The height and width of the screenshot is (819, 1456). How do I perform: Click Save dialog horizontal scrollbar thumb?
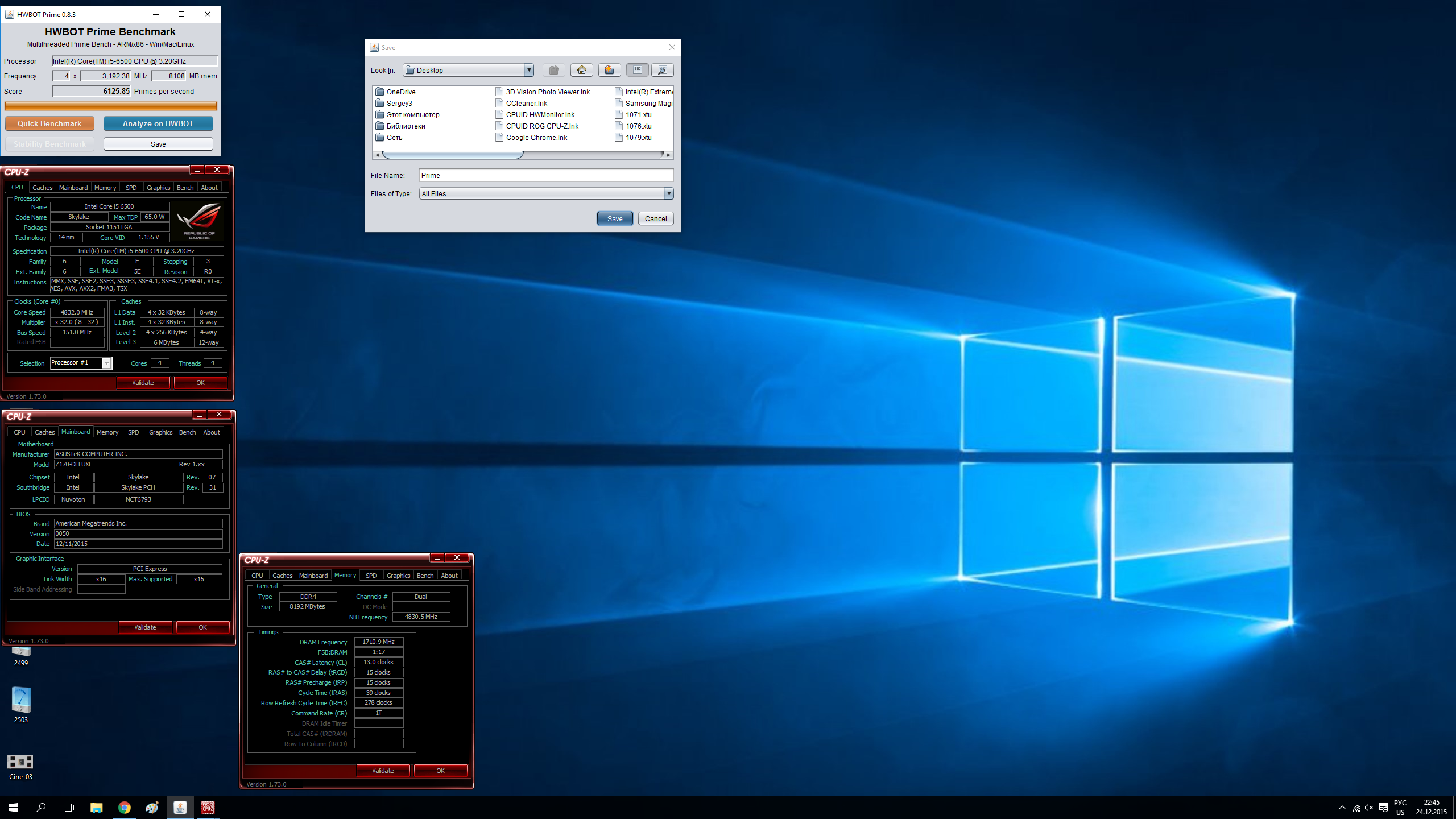[453, 155]
